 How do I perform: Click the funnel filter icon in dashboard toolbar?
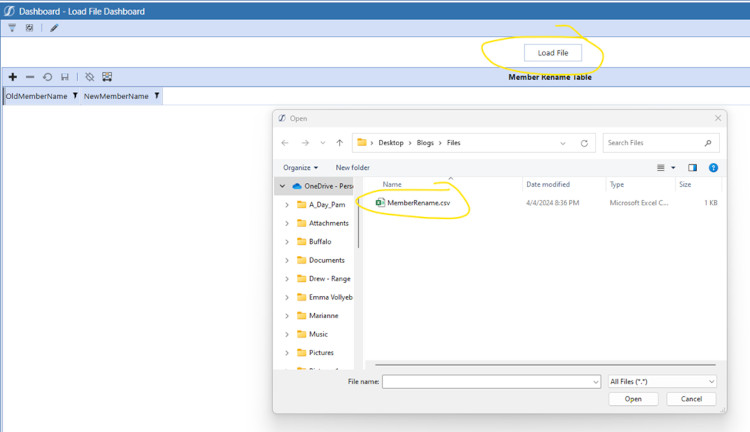click(x=13, y=28)
